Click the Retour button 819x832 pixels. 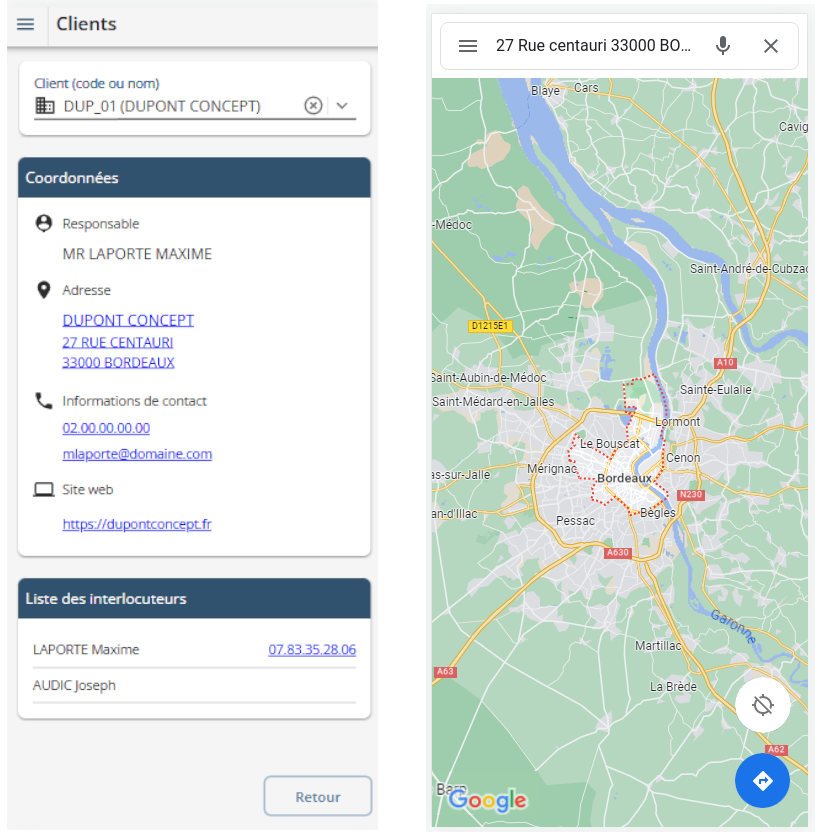tap(317, 796)
